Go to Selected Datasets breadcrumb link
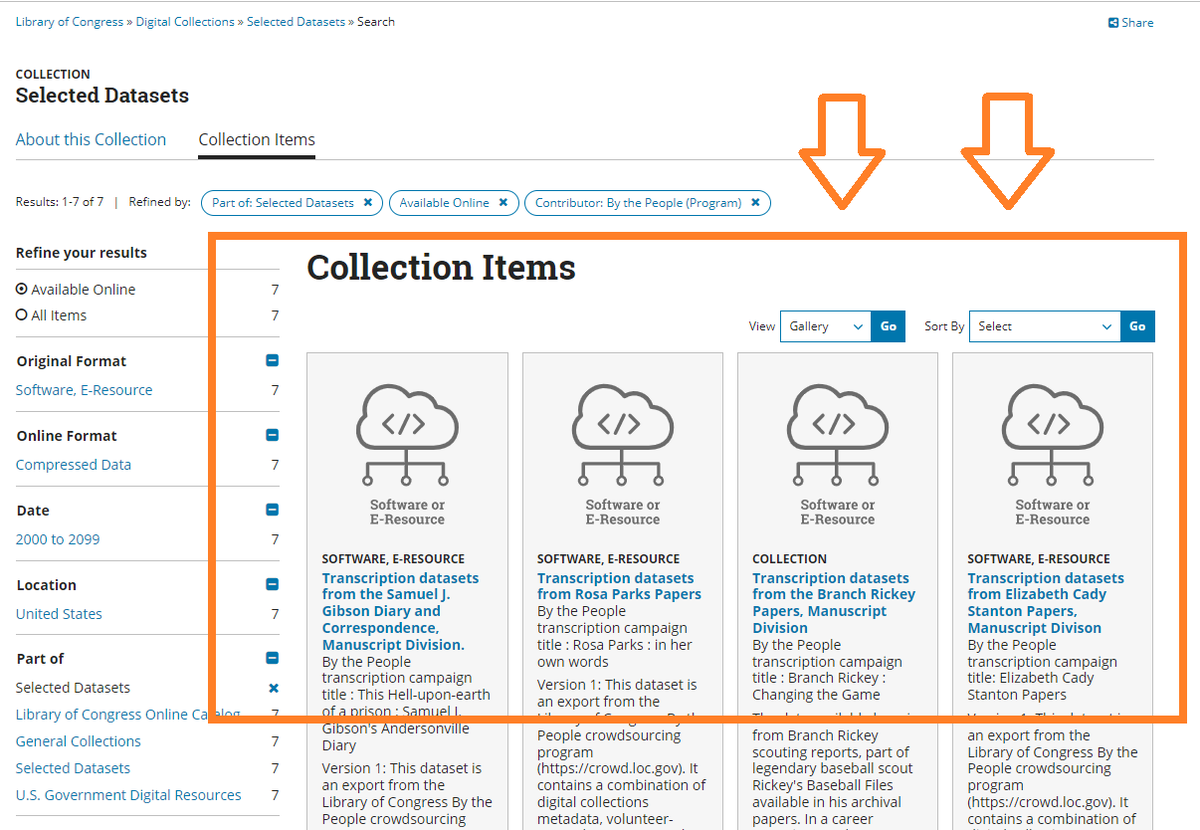The height and width of the screenshot is (830, 1200). pyautogui.click(x=296, y=21)
